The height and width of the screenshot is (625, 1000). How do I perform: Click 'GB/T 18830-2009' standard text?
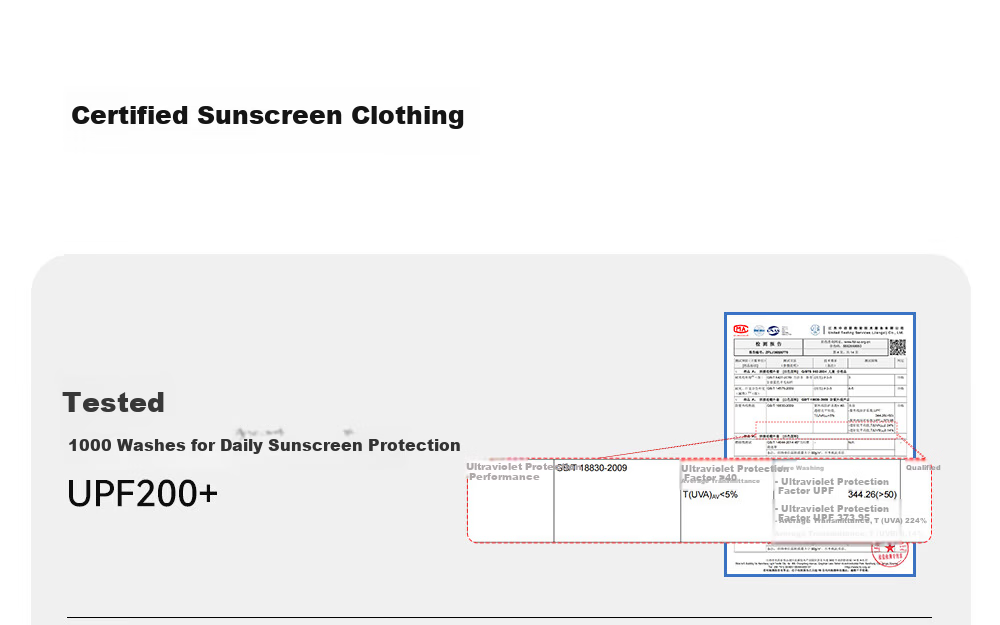[591, 468]
